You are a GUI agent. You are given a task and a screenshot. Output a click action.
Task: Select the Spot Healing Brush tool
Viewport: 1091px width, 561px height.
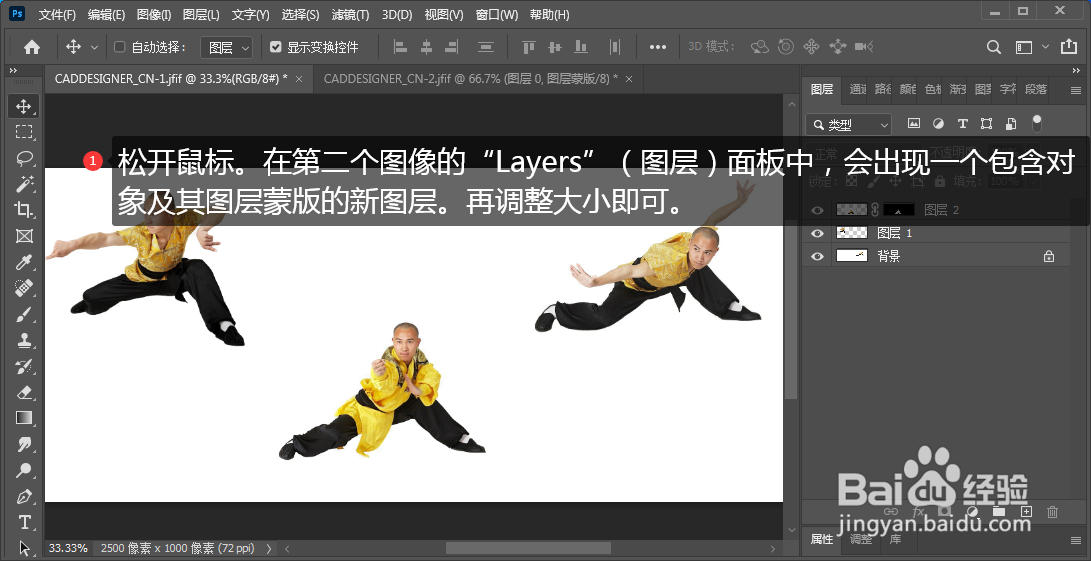(x=24, y=287)
